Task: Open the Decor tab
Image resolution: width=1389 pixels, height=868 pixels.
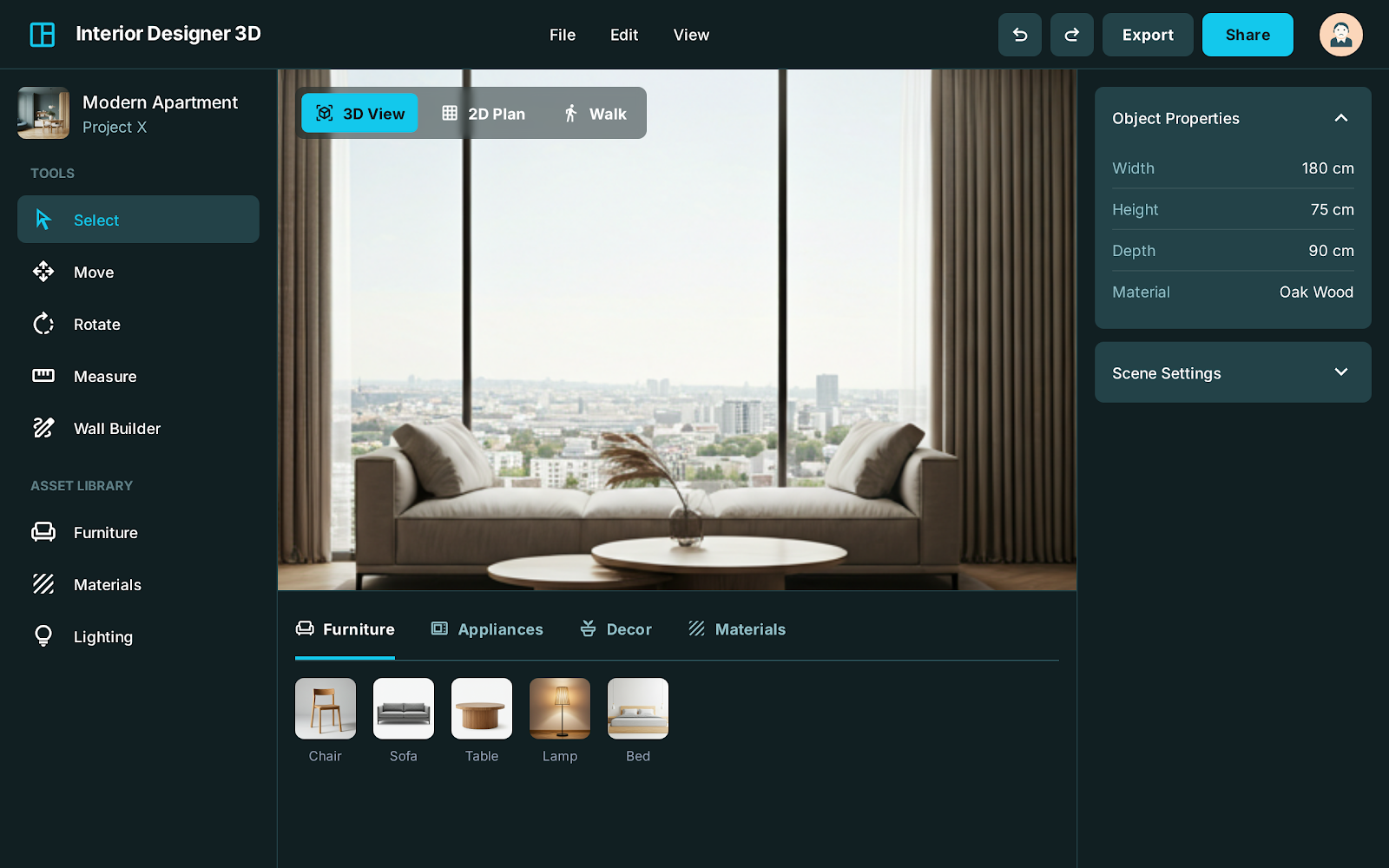Action: 616,628
